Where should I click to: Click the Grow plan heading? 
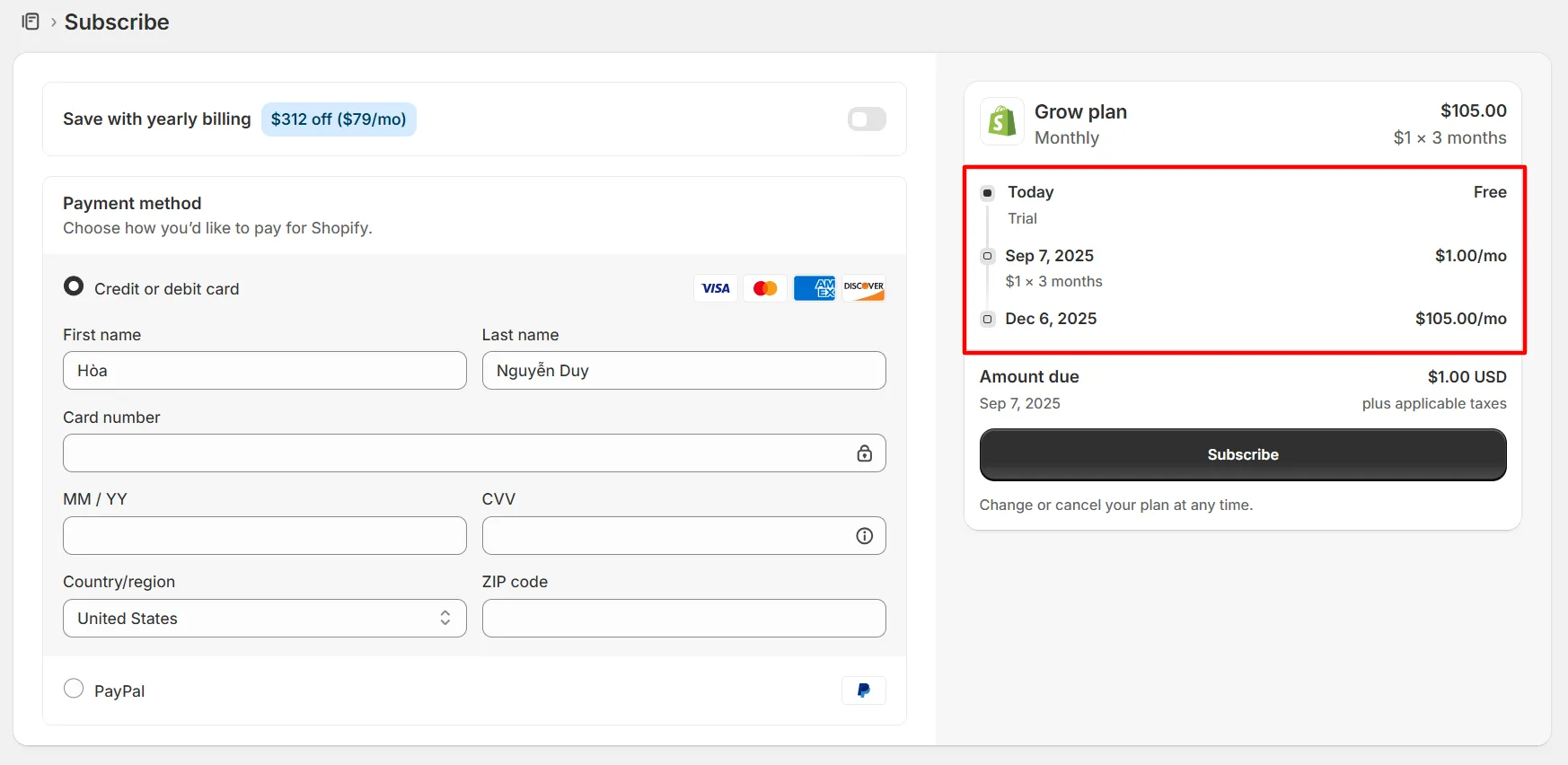[1080, 112]
